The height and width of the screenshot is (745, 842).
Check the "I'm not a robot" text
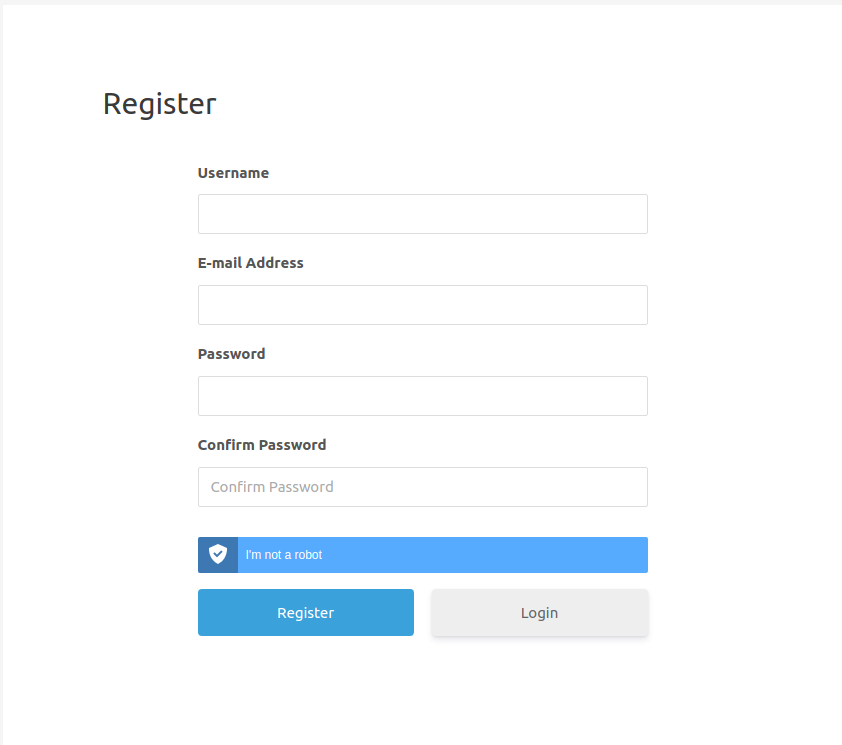pos(284,555)
